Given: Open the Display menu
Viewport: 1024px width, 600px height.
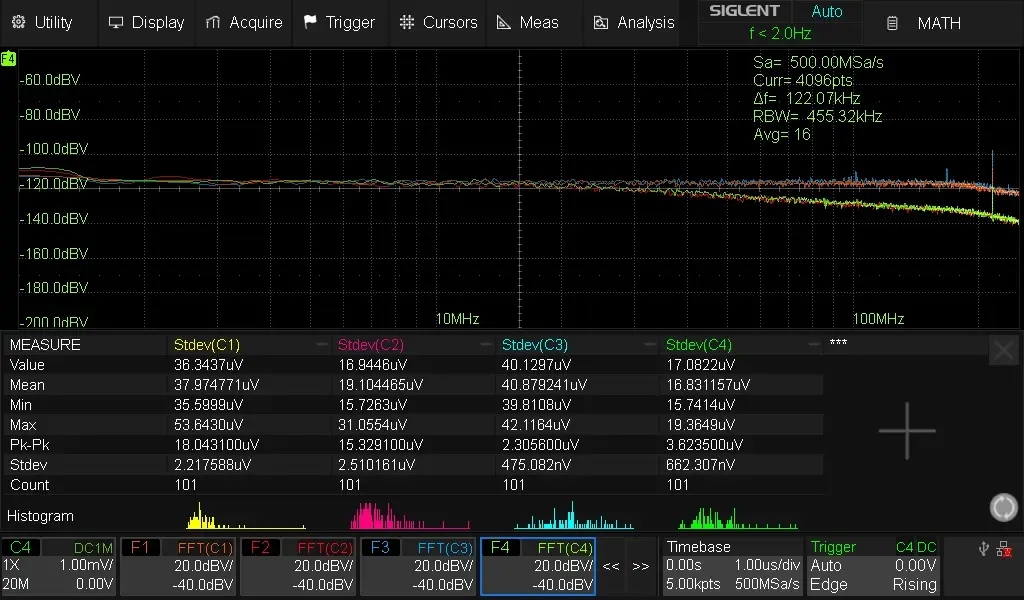Looking at the screenshot, I should (147, 22).
